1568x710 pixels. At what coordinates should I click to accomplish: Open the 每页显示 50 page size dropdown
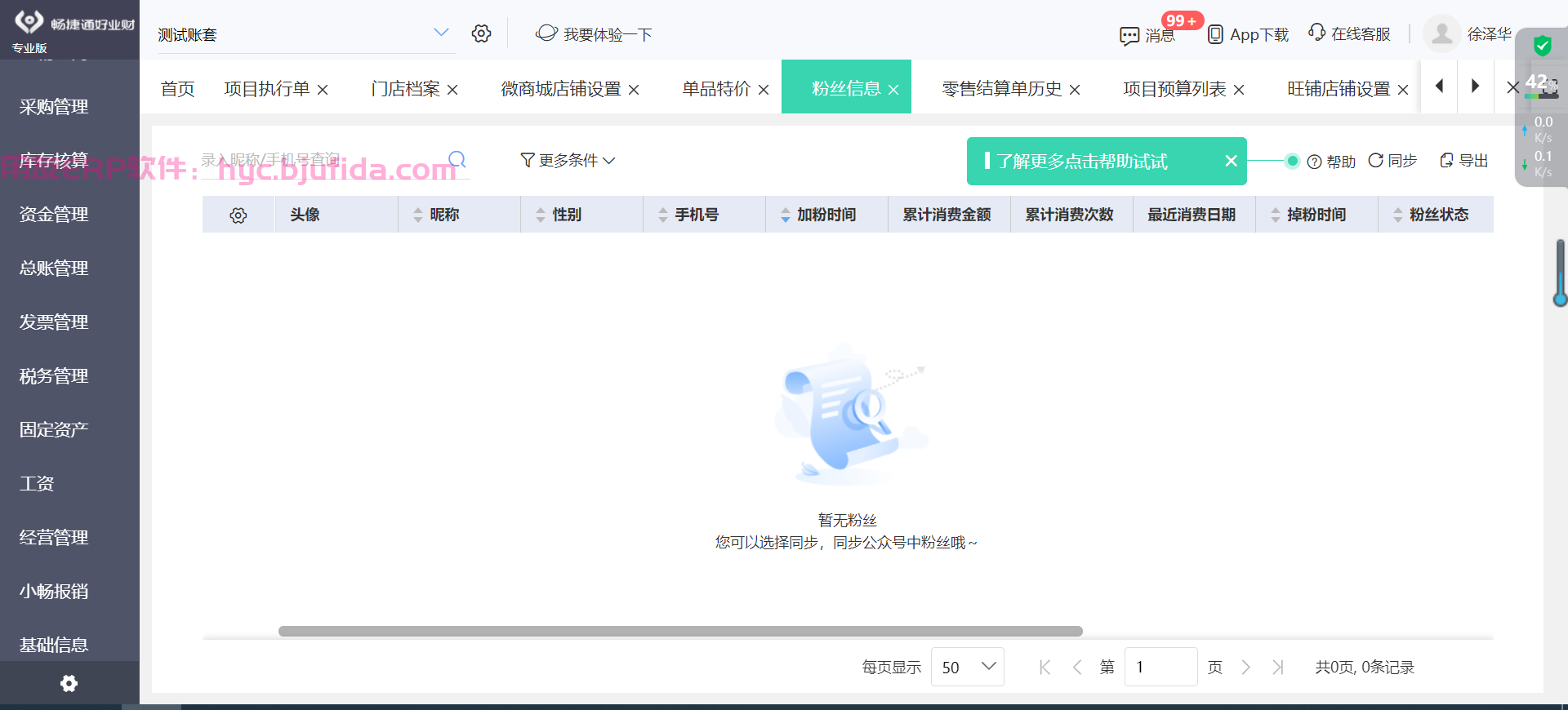tap(968, 667)
